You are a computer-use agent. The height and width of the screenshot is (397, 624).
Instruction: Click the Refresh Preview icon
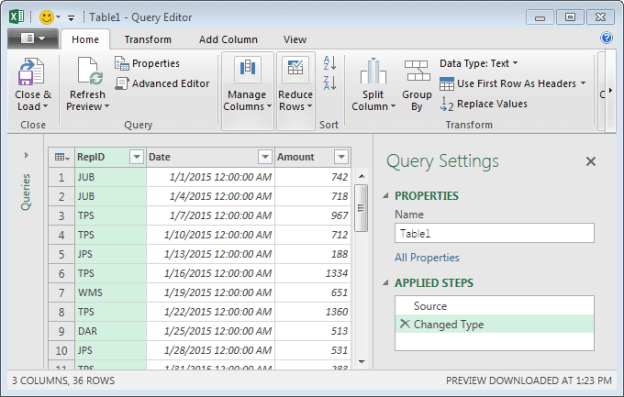pos(90,72)
